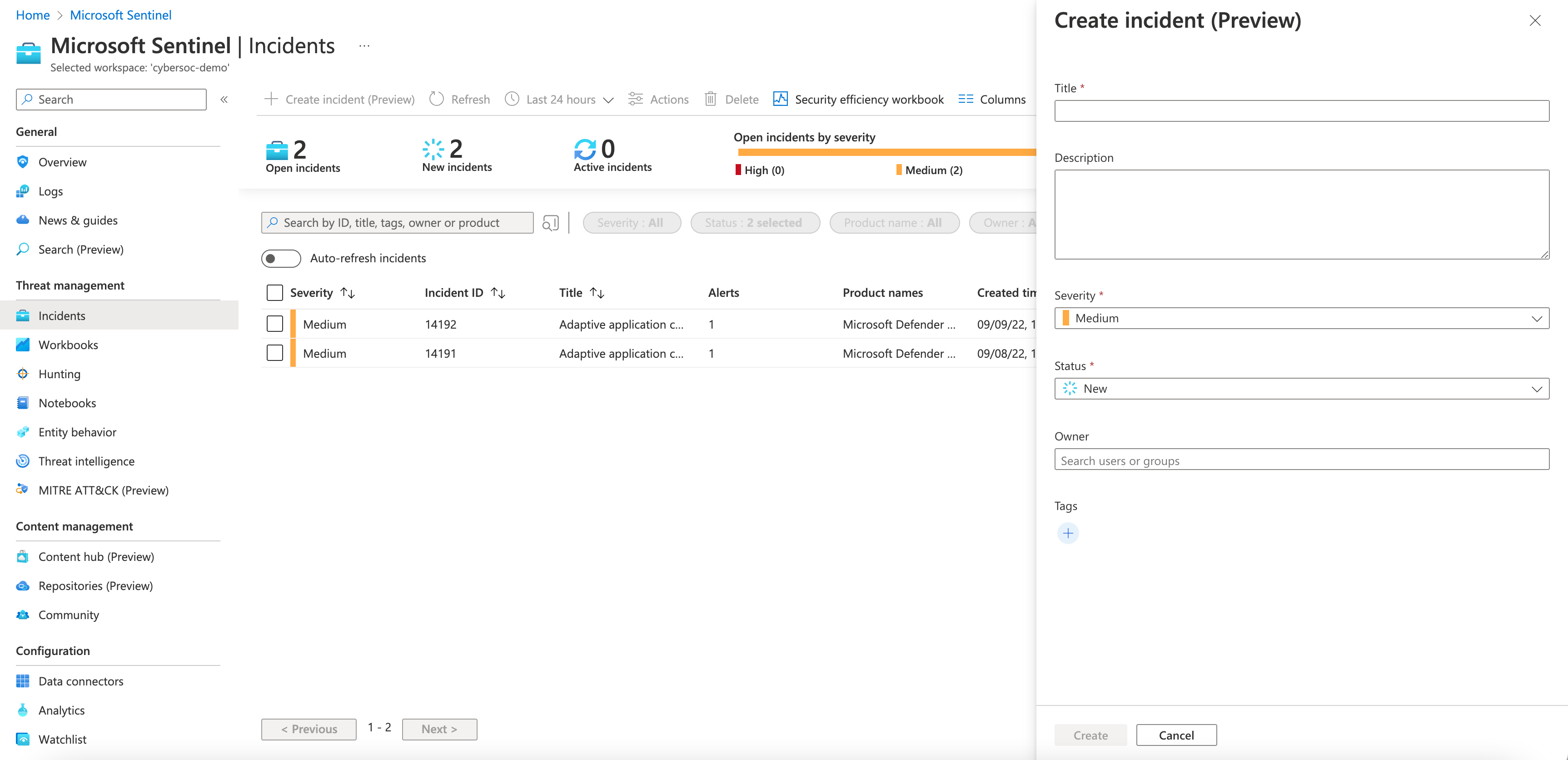Go to Data connectors in the sidebar
The height and width of the screenshot is (760, 1568).
coord(80,681)
